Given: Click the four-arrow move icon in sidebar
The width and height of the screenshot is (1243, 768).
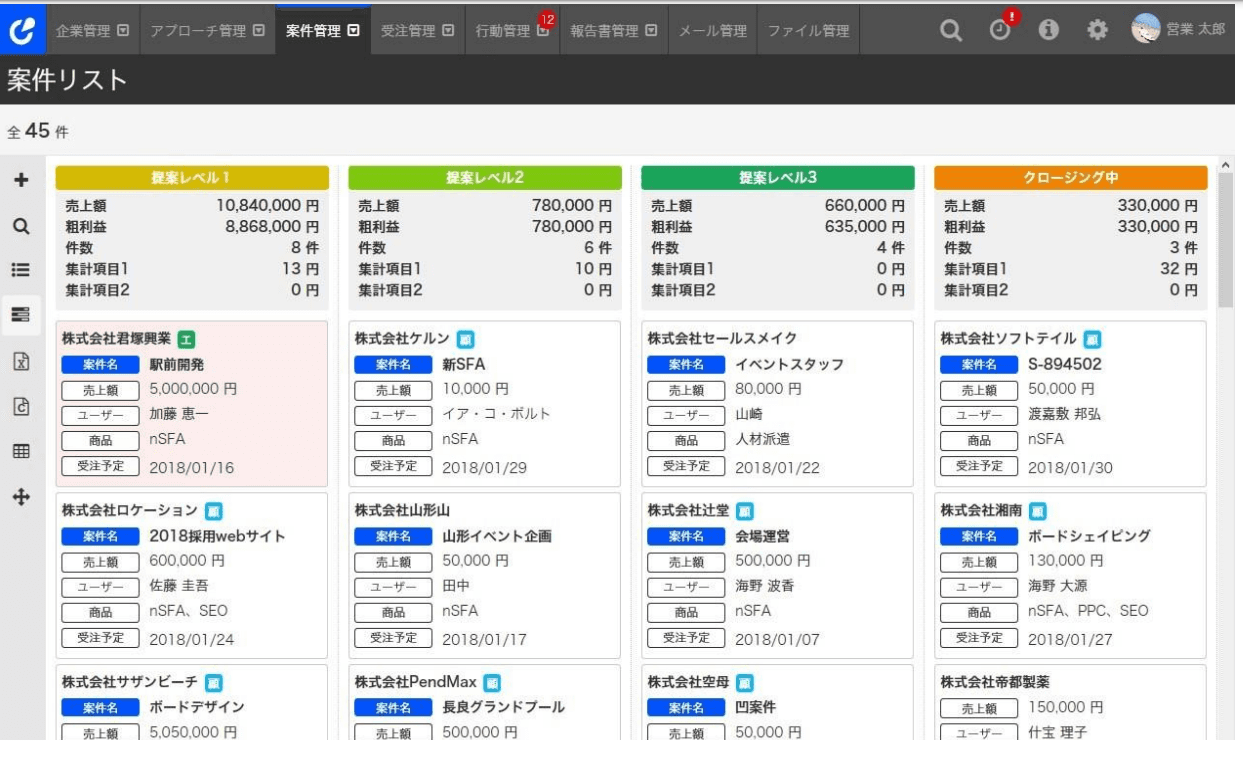Looking at the screenshot, I should 19,494.
